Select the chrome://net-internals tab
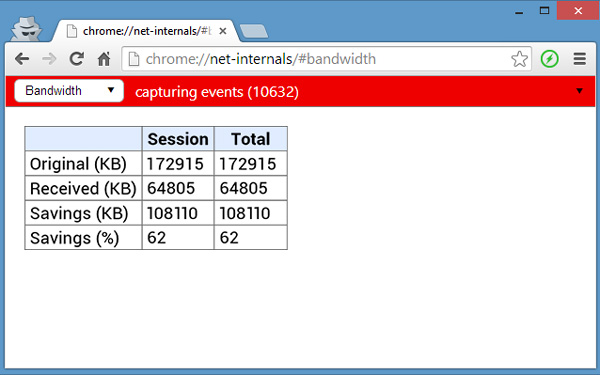This screenshot has width=600, height=375. 146,31
